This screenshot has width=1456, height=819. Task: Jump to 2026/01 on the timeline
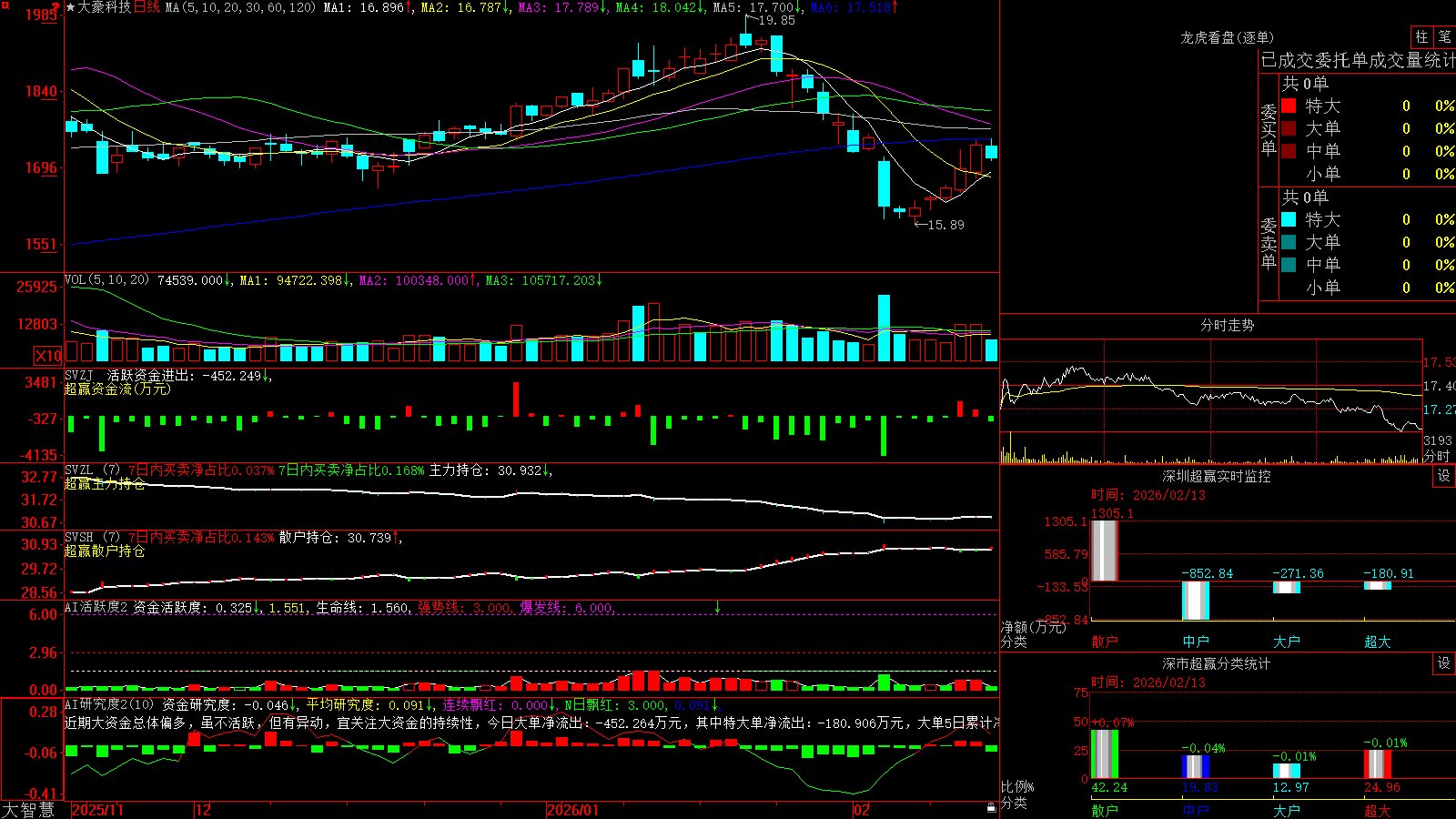(x=572, y=810)
